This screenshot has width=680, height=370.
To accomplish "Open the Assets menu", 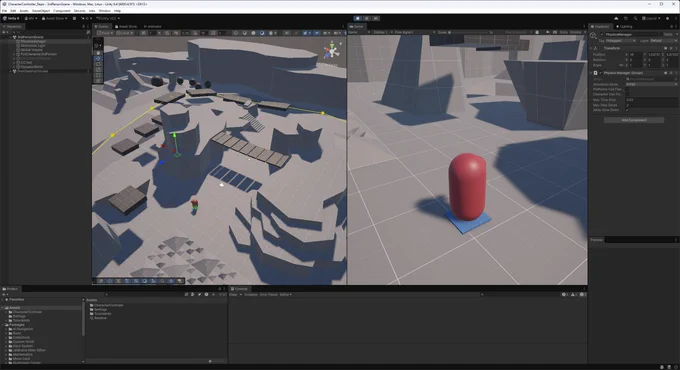I will point(24,10).
